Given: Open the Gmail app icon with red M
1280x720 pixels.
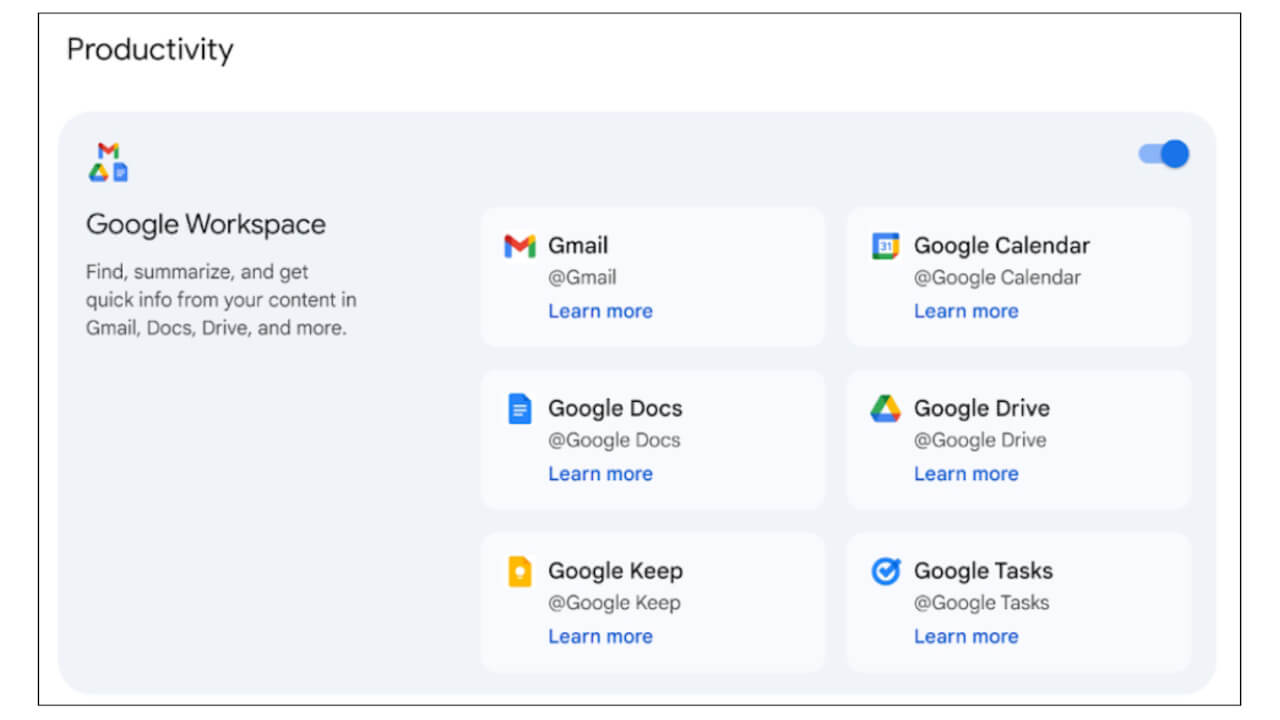Looking at the screenshot, I should [519, 245].
